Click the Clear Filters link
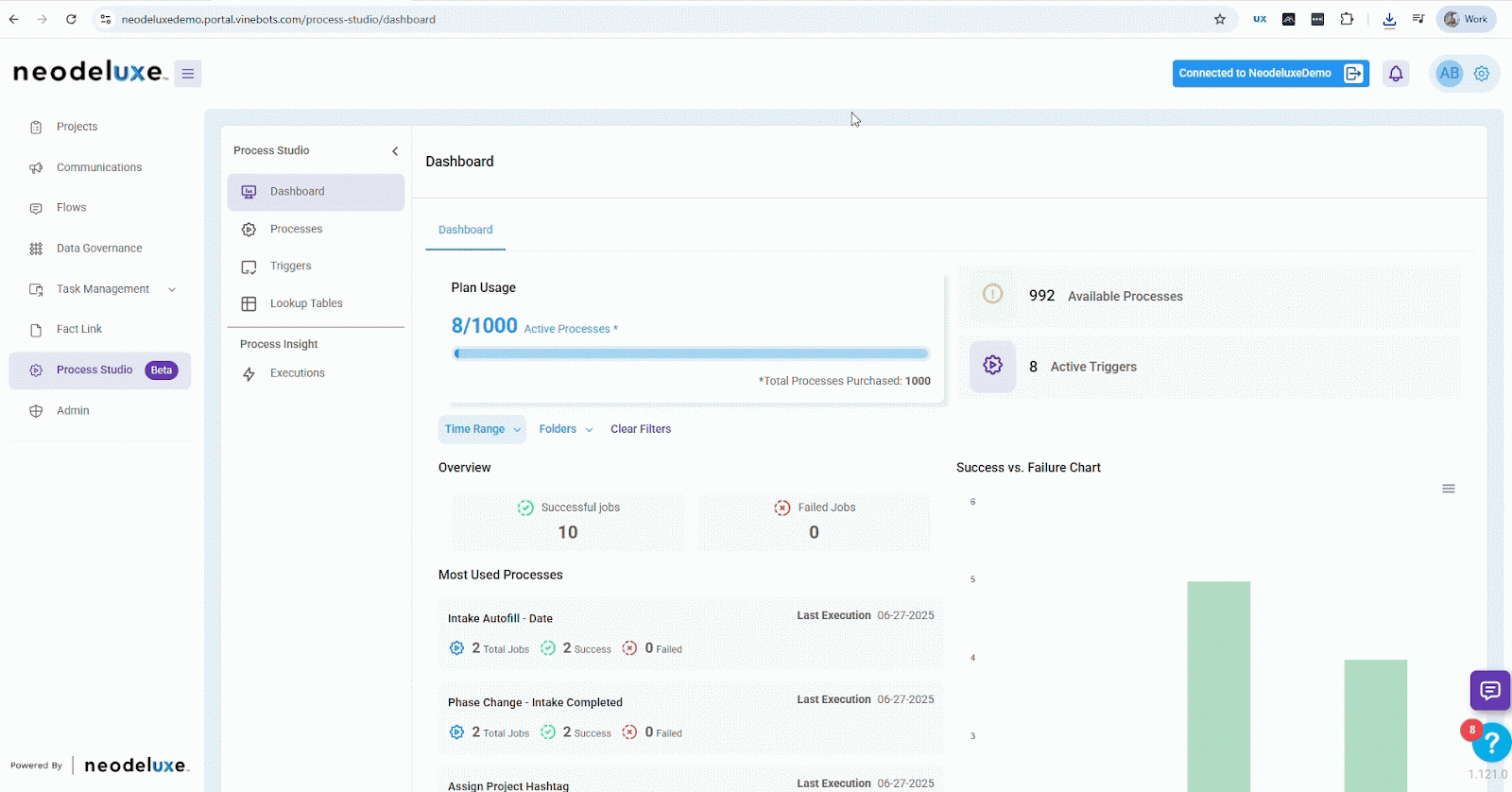 [x=641, y=429]
